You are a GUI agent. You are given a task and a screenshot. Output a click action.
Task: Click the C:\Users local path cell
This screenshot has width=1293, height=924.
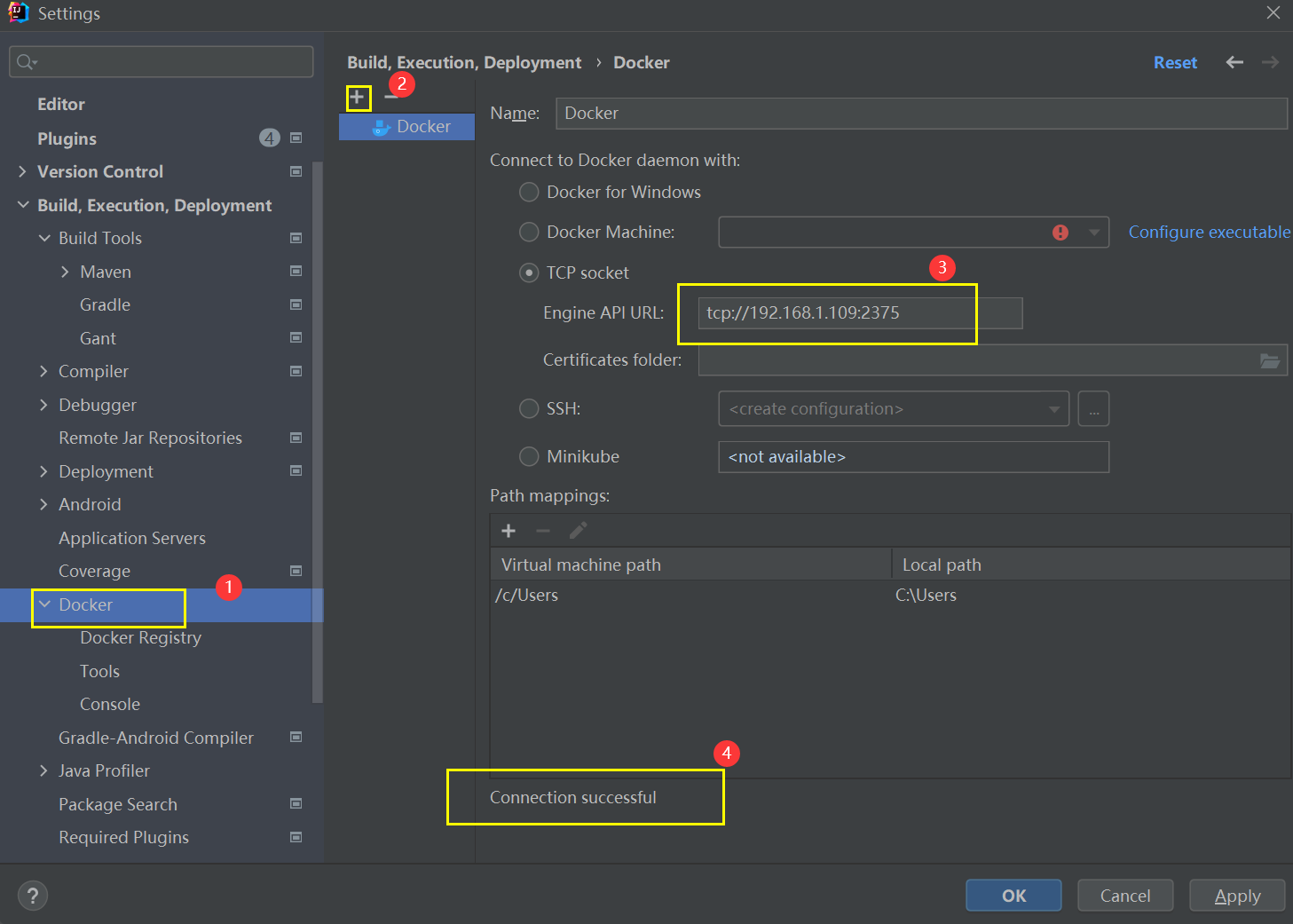point(926,596)
